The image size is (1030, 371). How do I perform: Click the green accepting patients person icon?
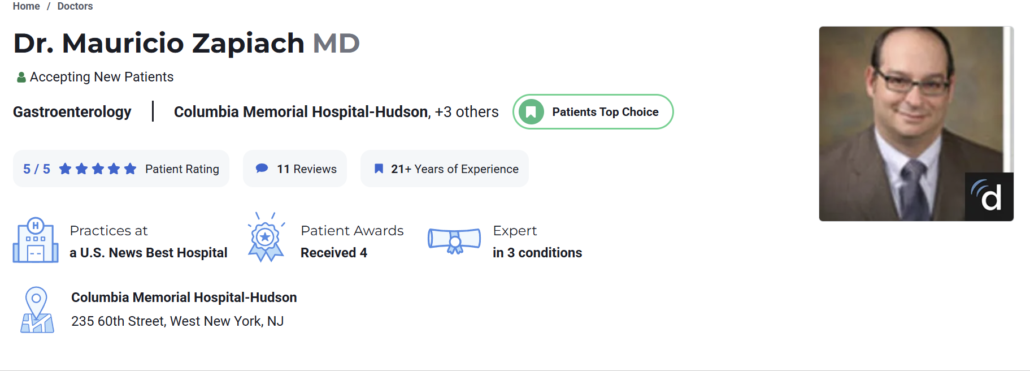(21, 77)
